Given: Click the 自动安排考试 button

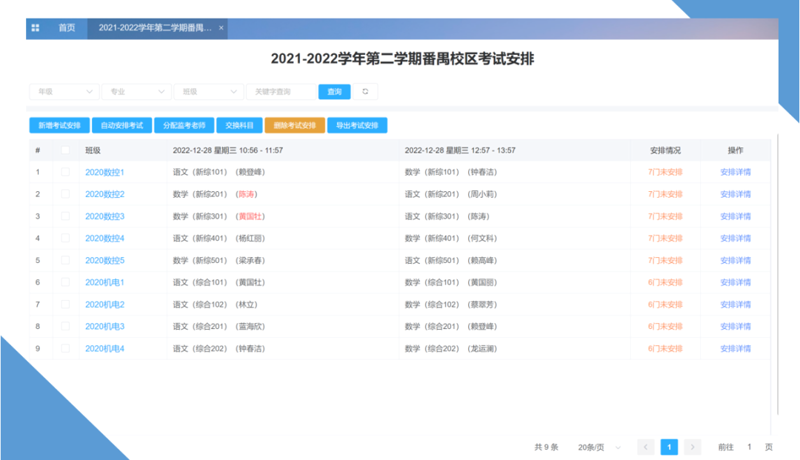Looking at the screenshot, I should pos(122,125).
